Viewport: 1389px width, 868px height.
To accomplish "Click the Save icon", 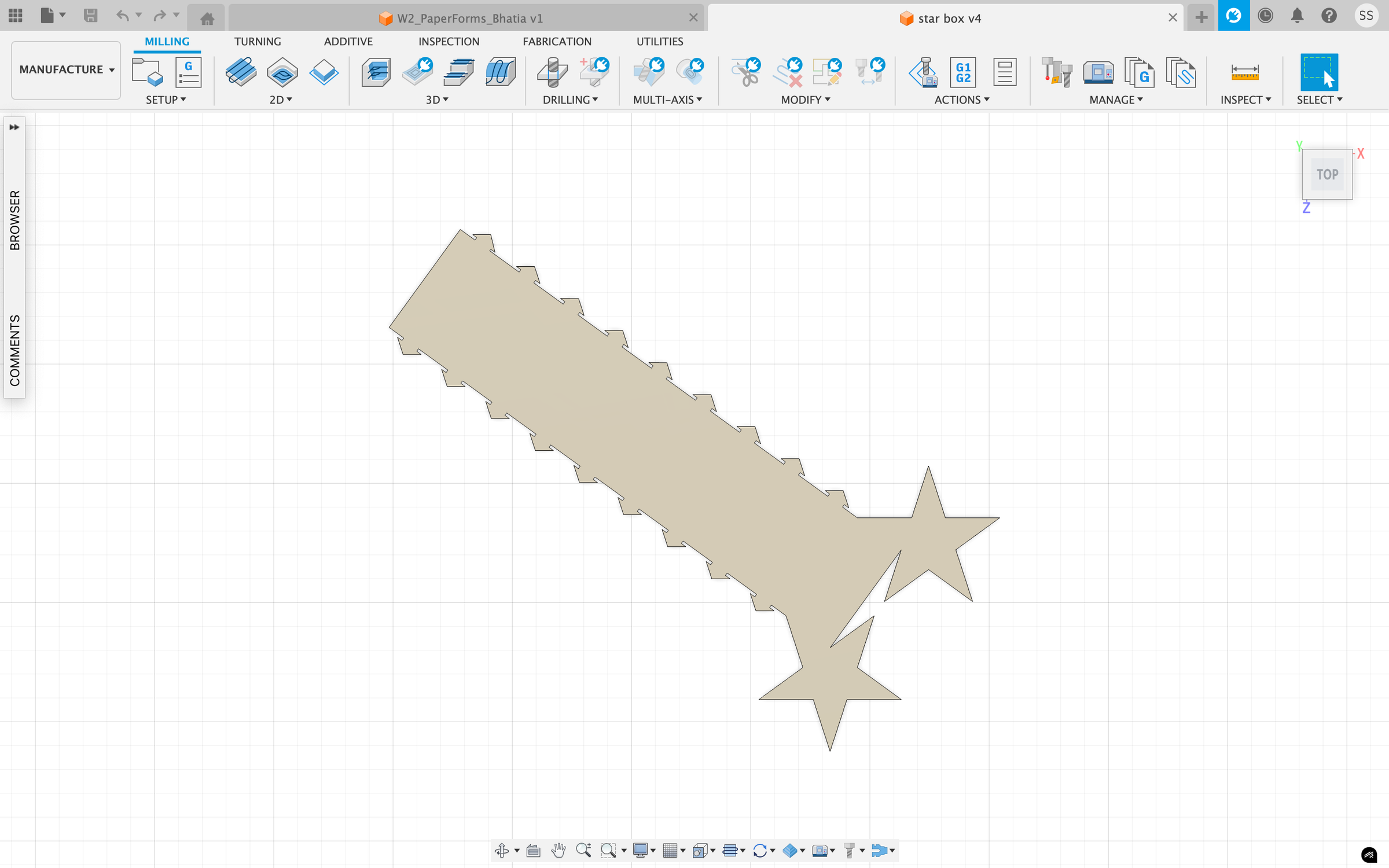I will [x=90, y=16].
